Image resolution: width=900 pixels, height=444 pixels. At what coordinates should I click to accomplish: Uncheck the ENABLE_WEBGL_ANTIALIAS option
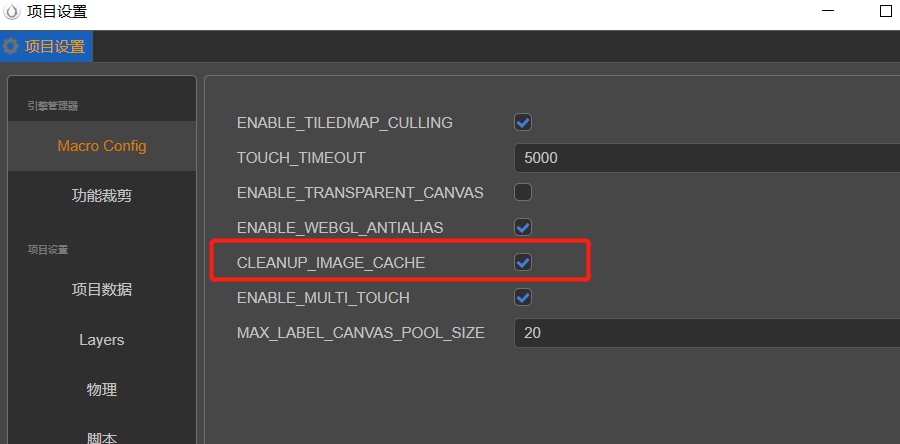coord(523,227)
